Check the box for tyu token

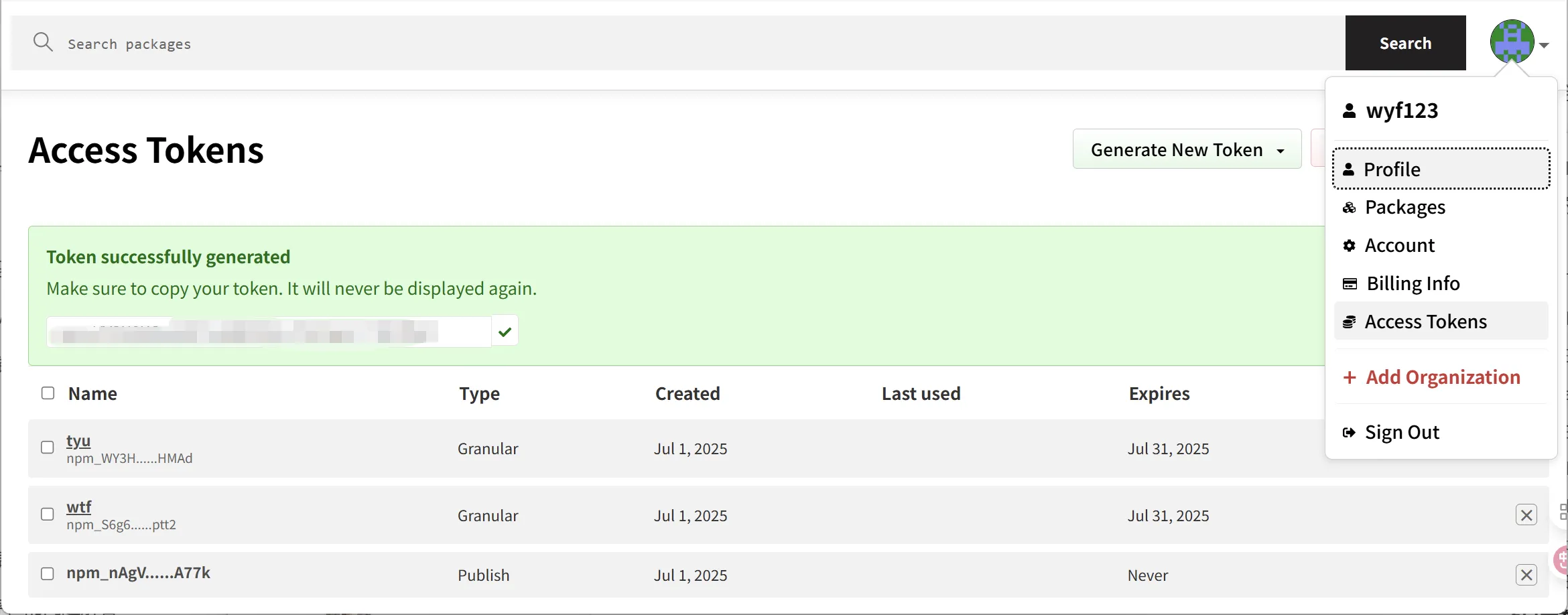coord(48,448)
